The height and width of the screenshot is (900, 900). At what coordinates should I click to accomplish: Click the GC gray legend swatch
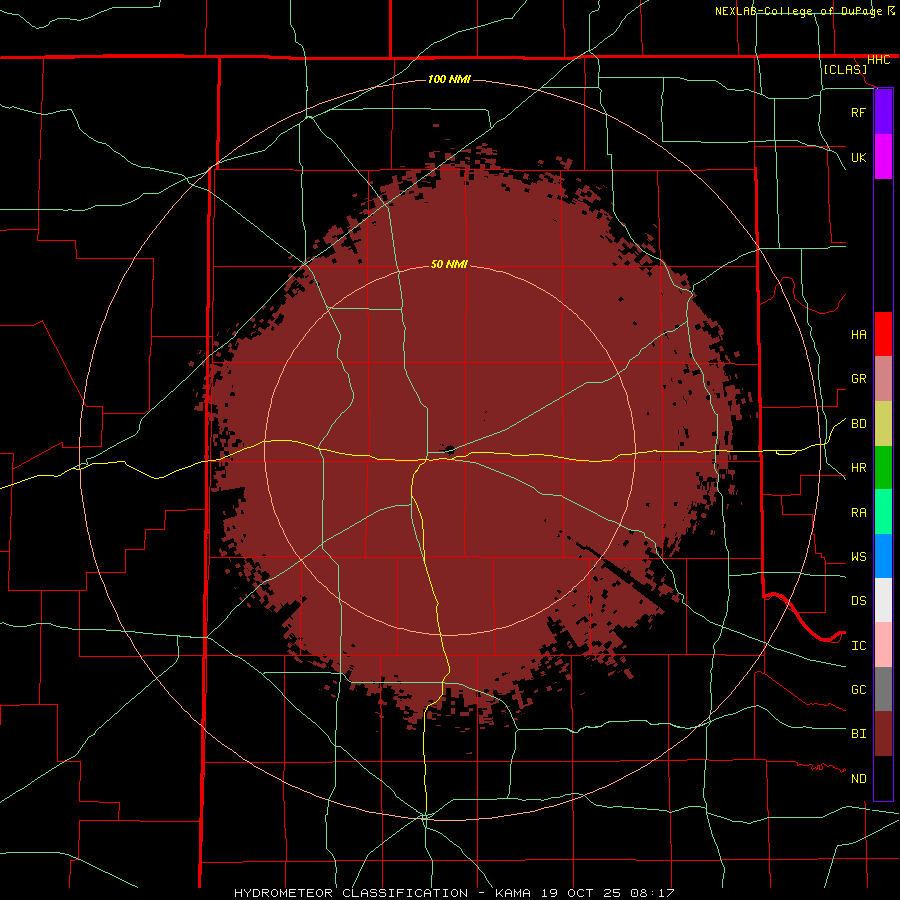[883, 689]
